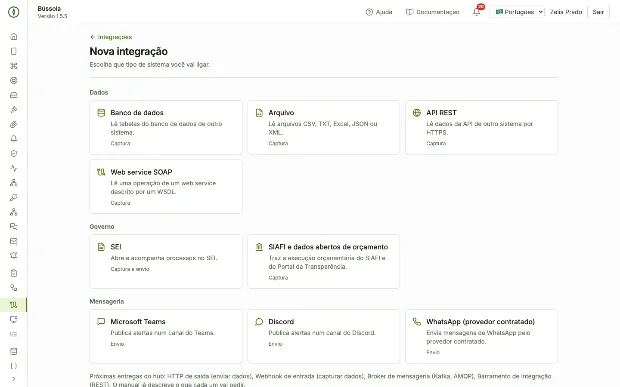Screen dimensions: 620x387
Task: Click the database icon on Banco de dados
Action: click(101, 113)
